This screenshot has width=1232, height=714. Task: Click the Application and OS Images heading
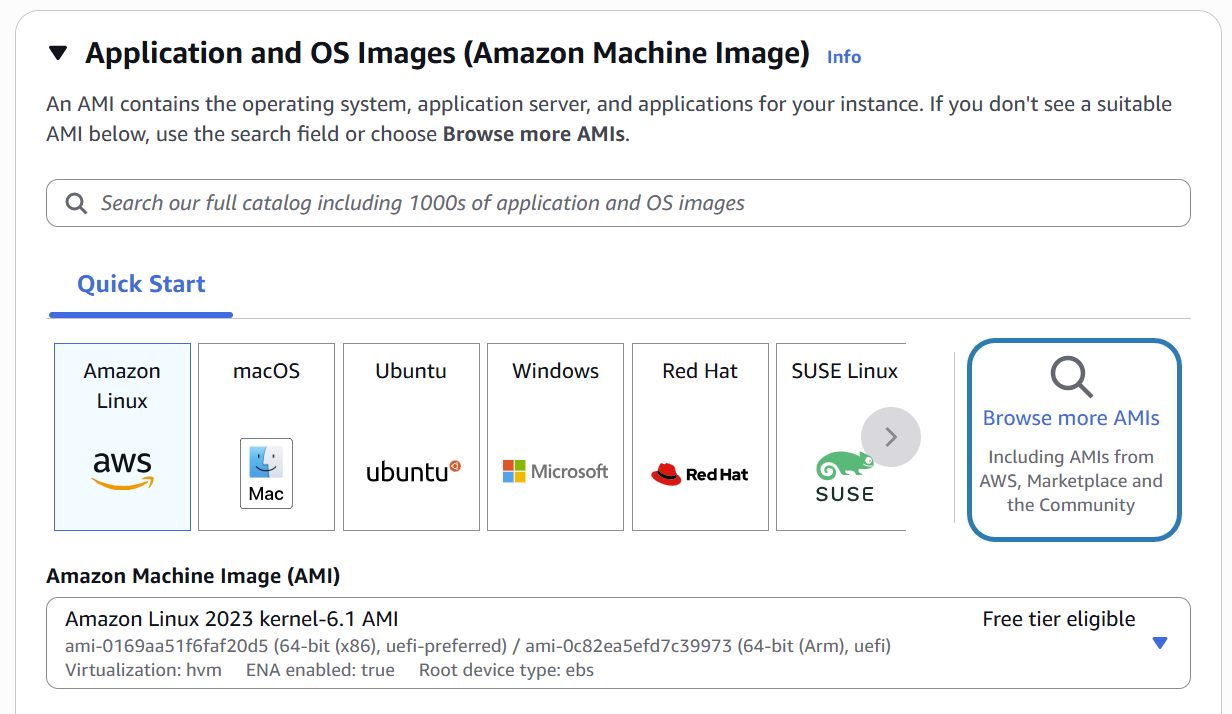447,53
